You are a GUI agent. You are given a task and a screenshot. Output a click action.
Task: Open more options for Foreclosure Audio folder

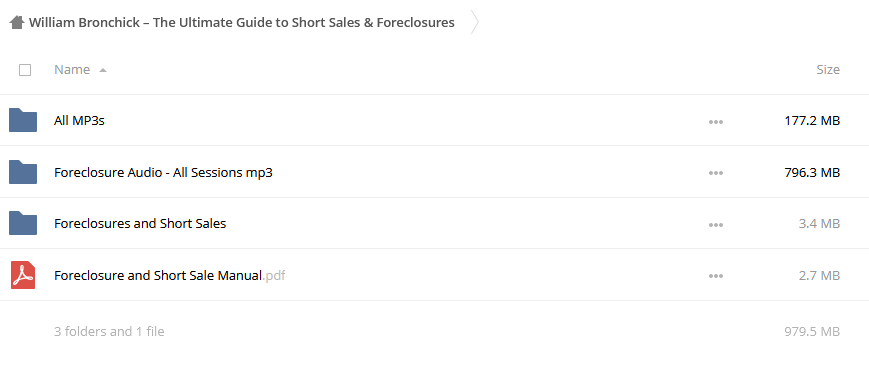715,173
